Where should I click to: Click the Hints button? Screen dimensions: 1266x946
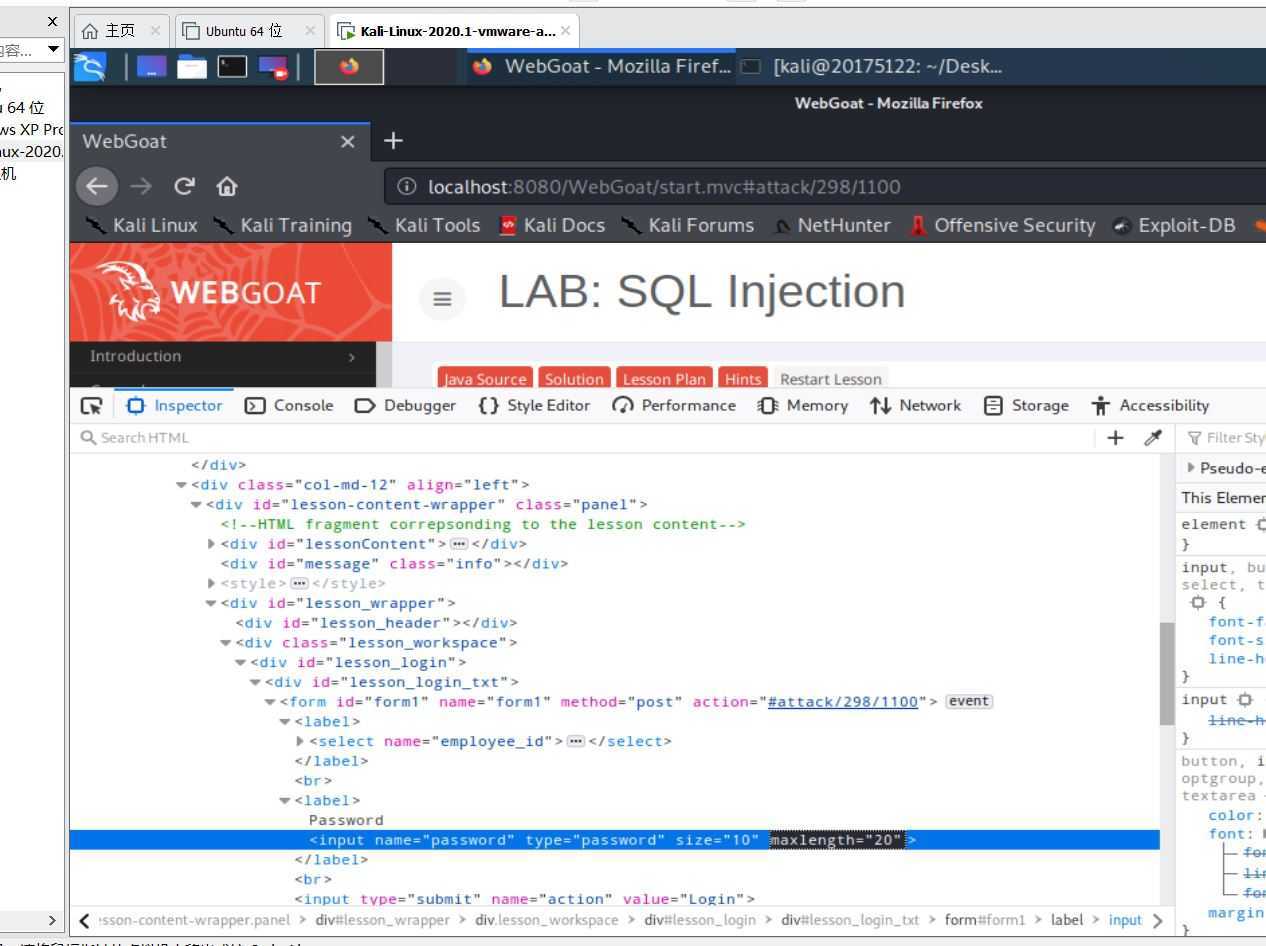tap(742, 379)
